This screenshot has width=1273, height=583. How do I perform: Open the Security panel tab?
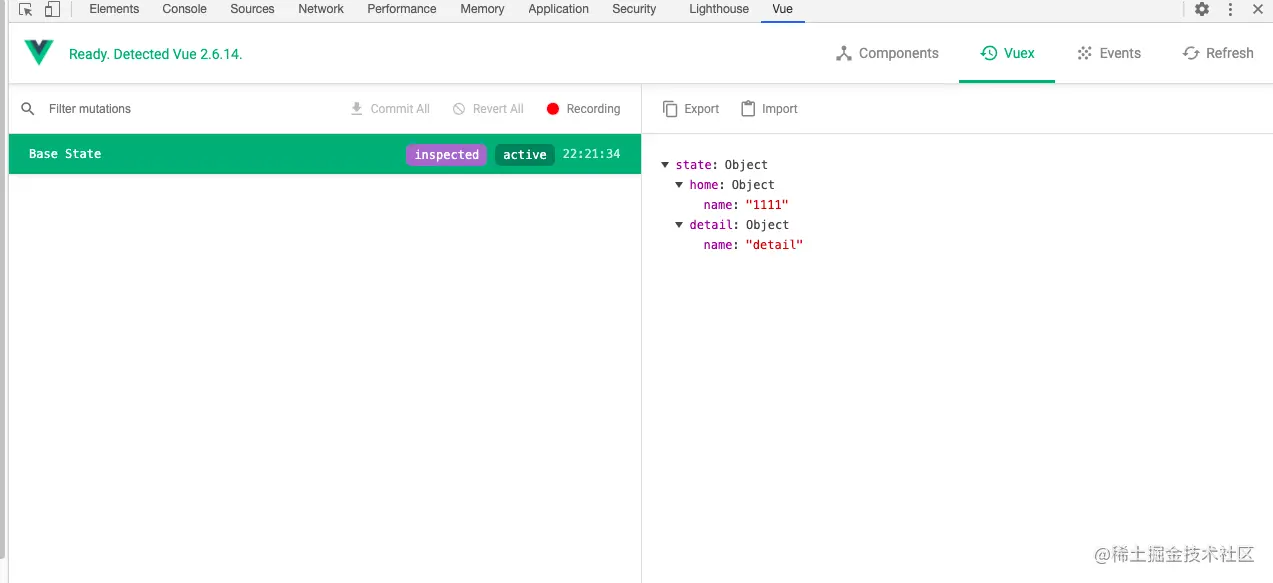[x=634, y=9]
